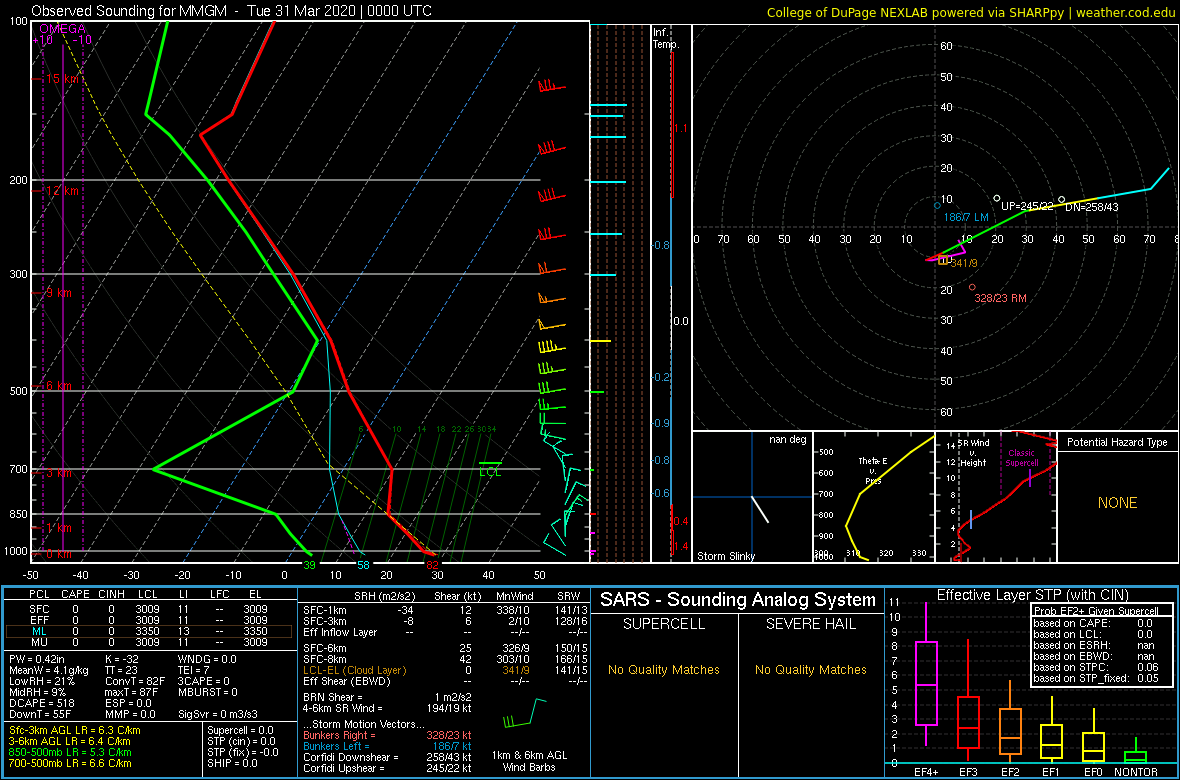1180x780 pixels.
Task: Select the SFC parcel row
Action: tap(148, 610)
